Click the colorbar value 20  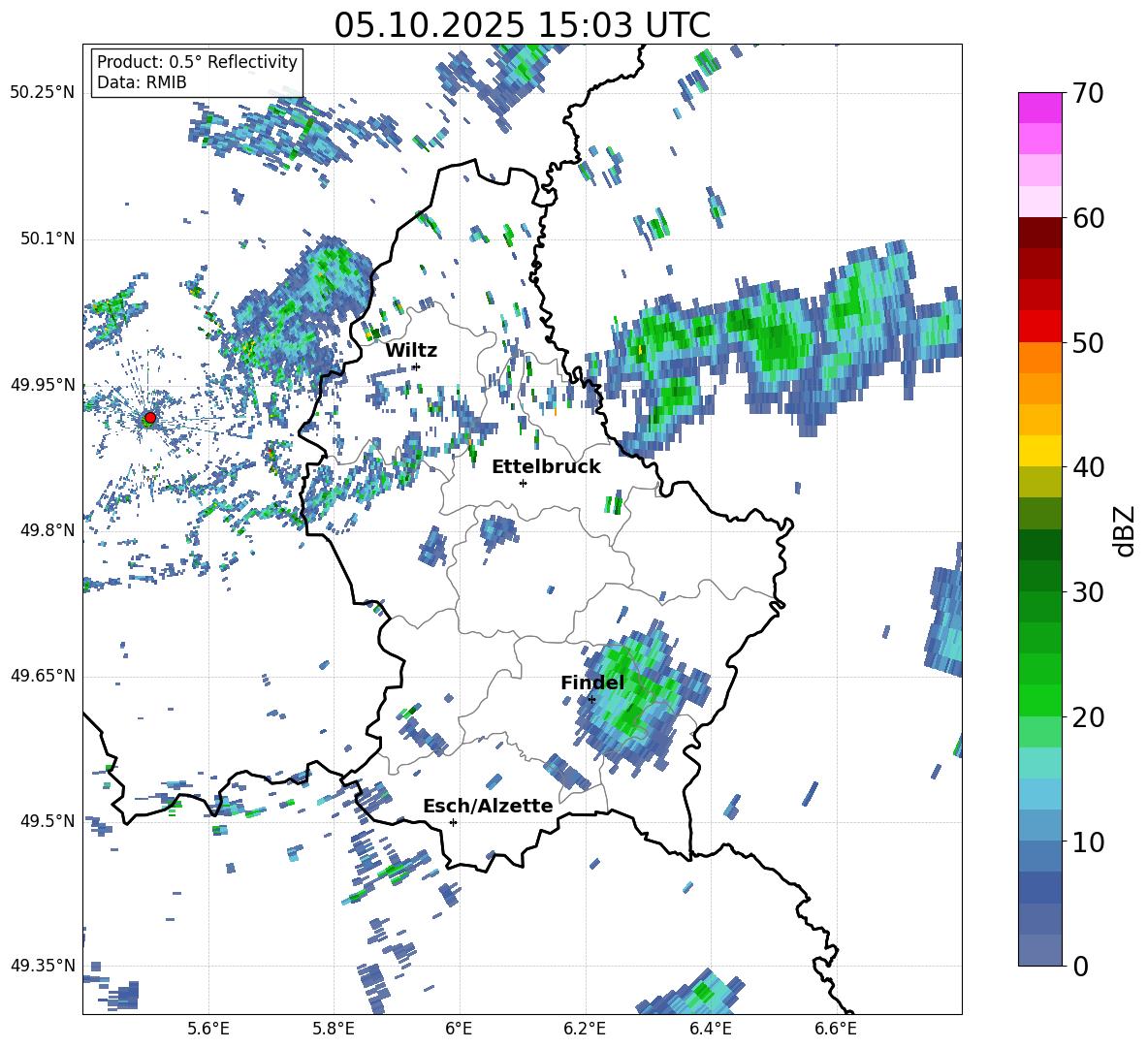1088,717
